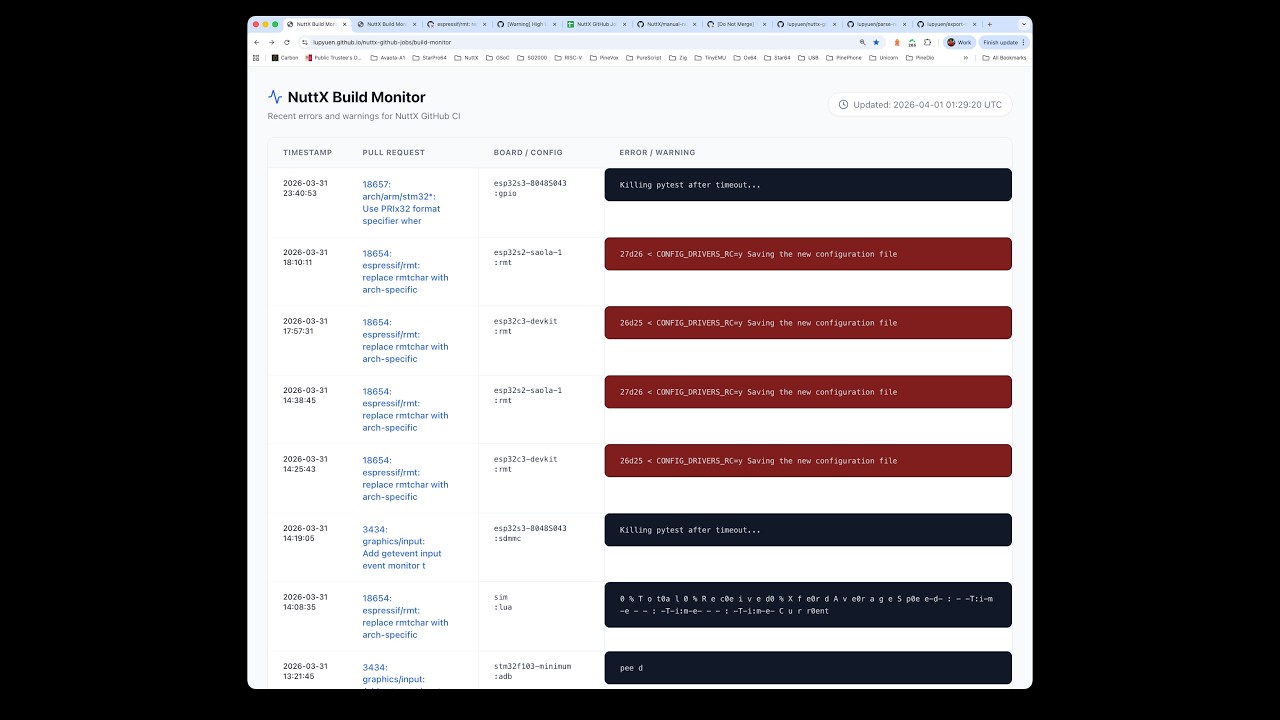Bookmark this page with the star icon

click(x=876, y=42)
